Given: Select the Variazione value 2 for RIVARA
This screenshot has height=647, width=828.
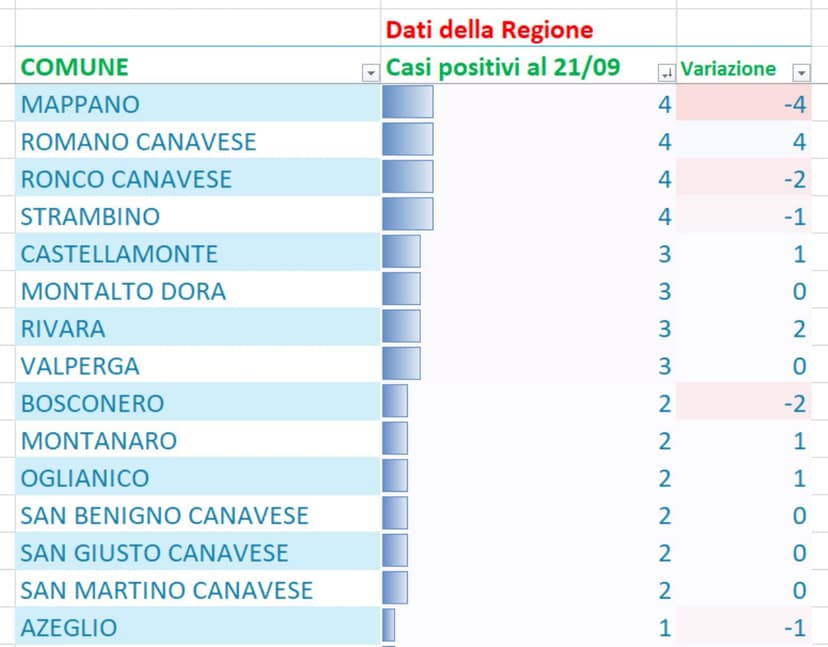Looking at the screenshot, I should [740, 327].
